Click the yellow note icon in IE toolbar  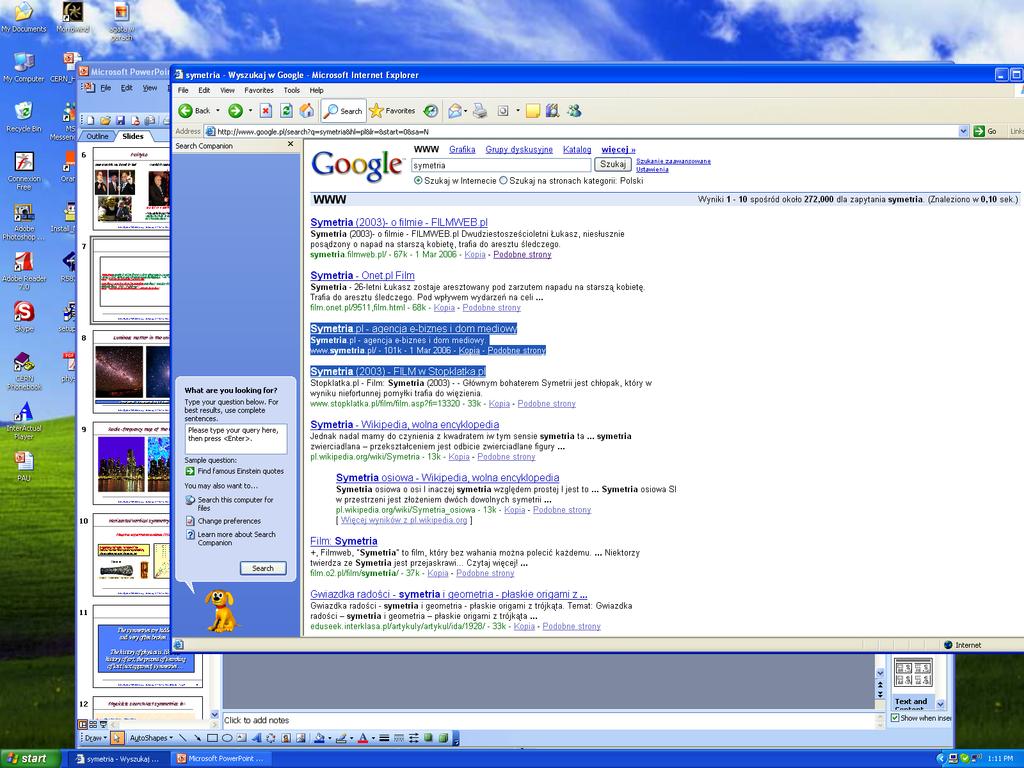[x=533, y=111]
